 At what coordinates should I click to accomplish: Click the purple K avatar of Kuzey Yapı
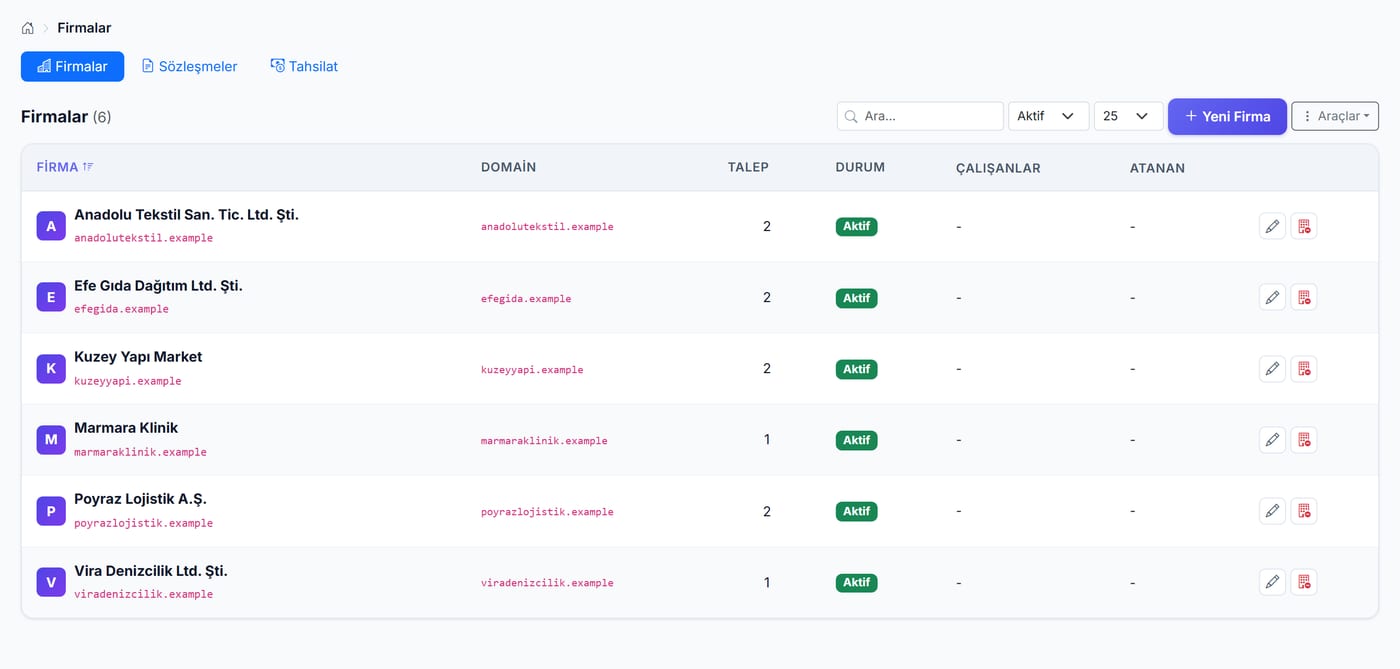coord(51,369)
